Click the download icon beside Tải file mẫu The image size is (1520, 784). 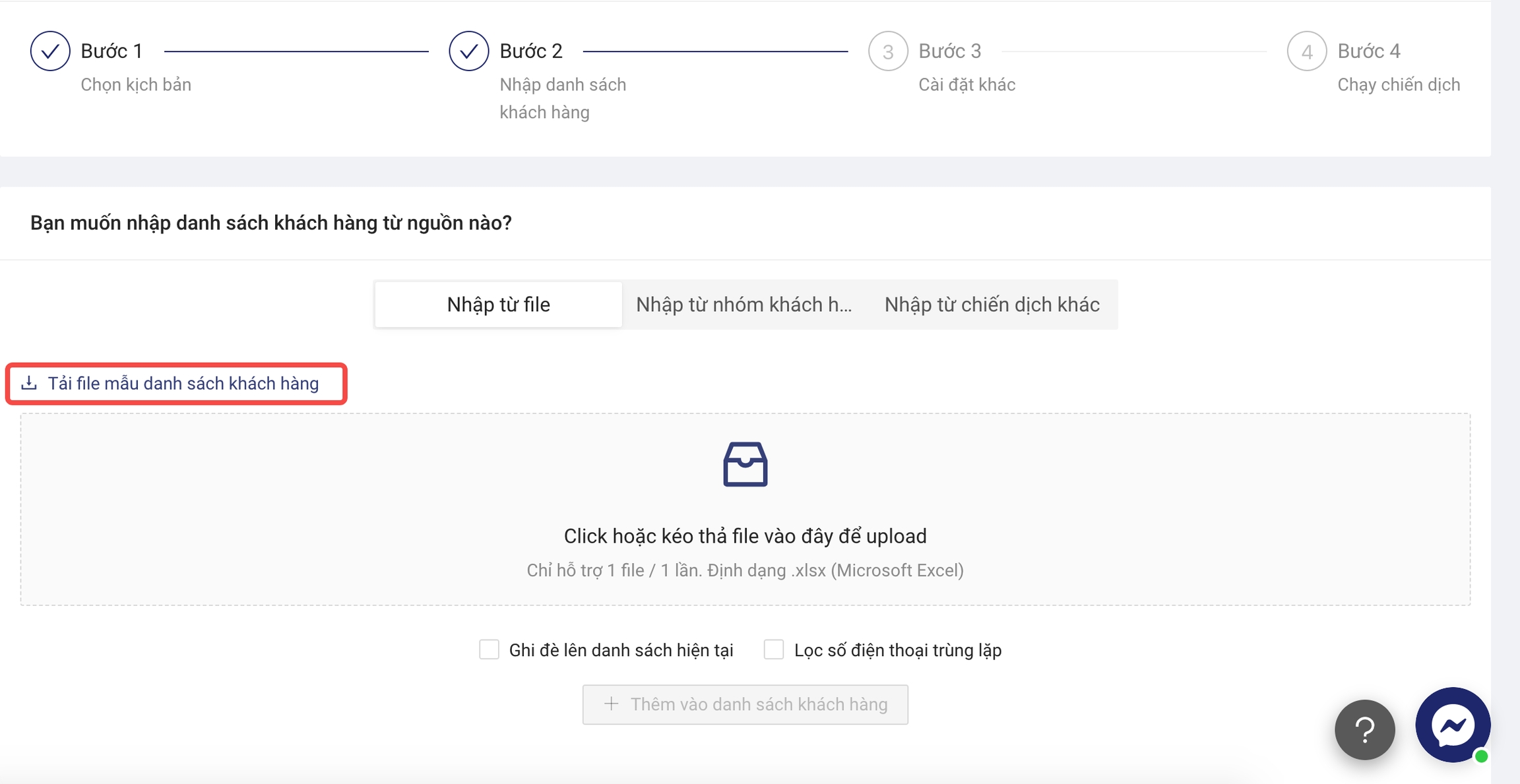click(29, 383)
